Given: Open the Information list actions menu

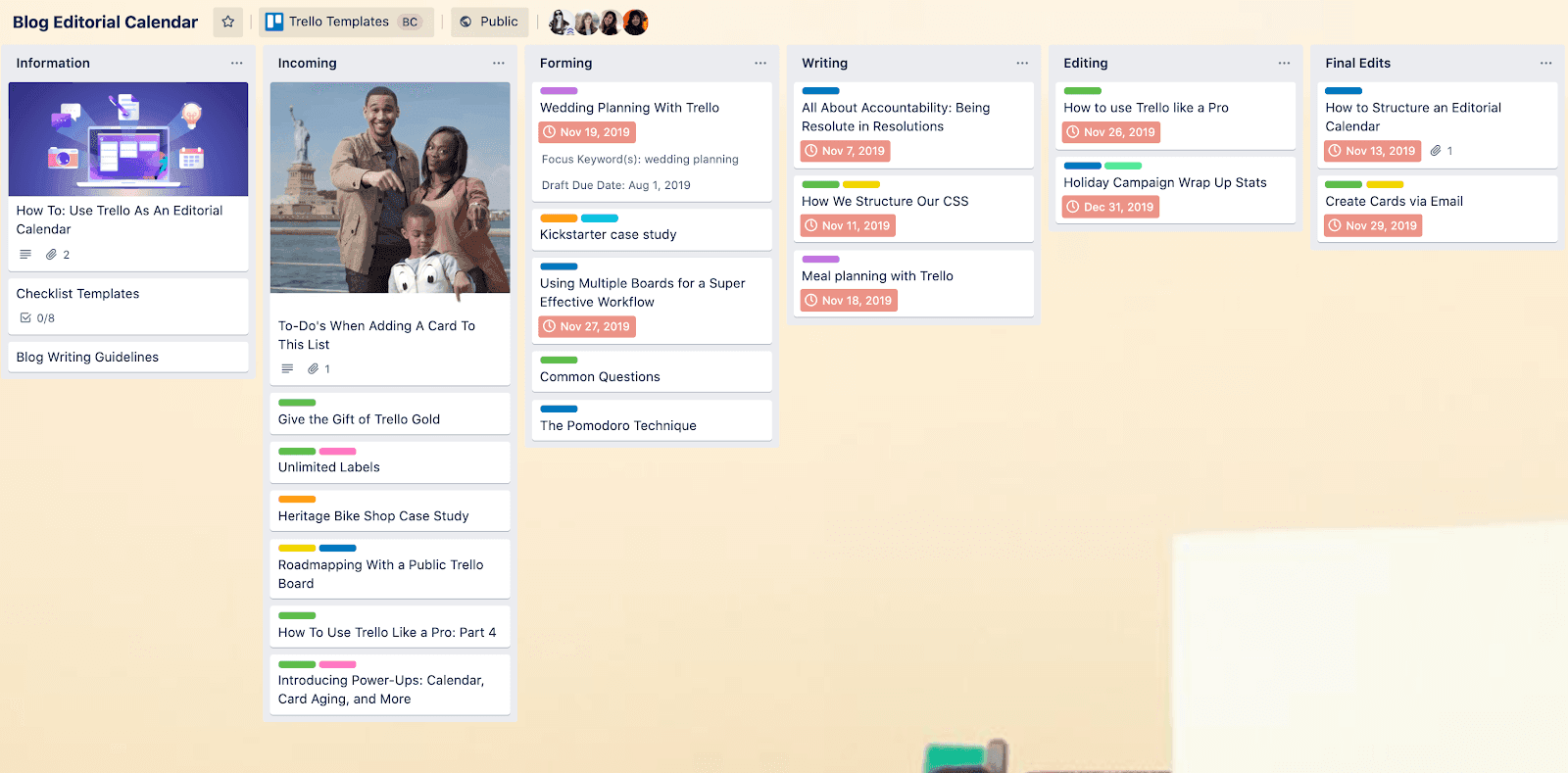Looking at the screenshot, I should (237, 63).
